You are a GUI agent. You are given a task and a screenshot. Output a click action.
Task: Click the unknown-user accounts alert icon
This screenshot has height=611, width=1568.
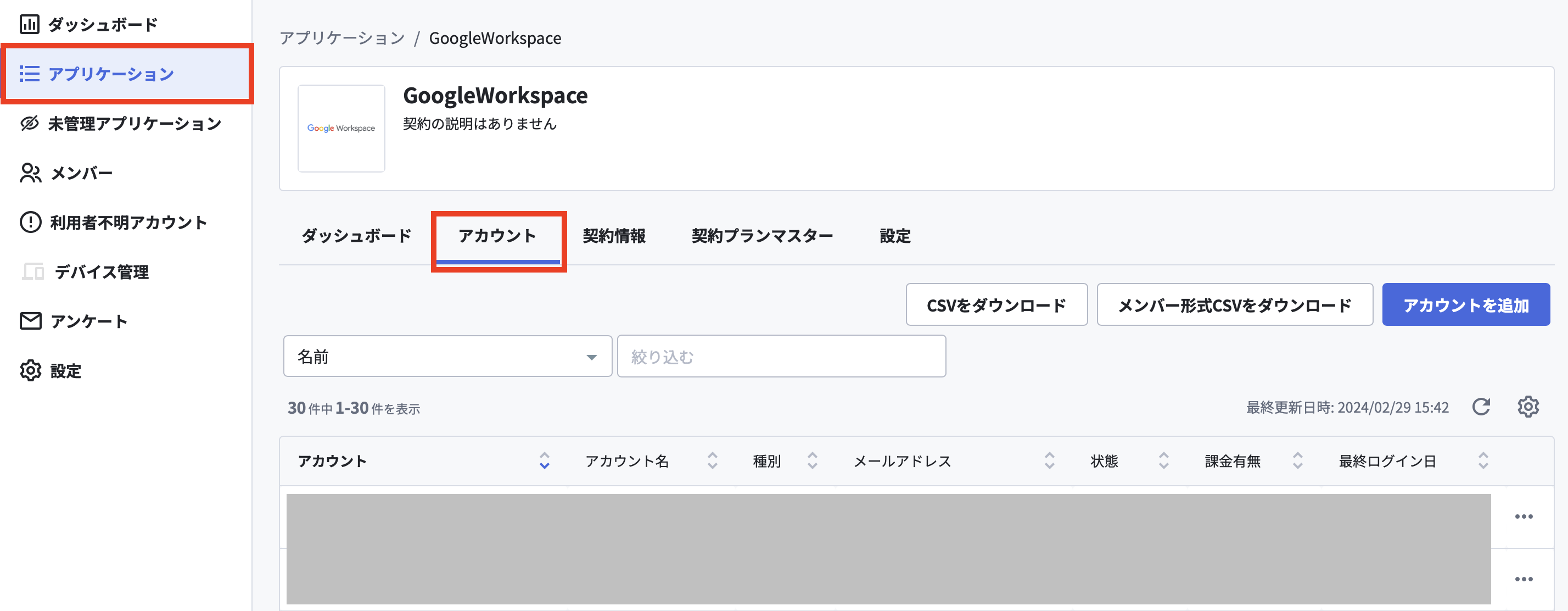click(x=30, y=223)
